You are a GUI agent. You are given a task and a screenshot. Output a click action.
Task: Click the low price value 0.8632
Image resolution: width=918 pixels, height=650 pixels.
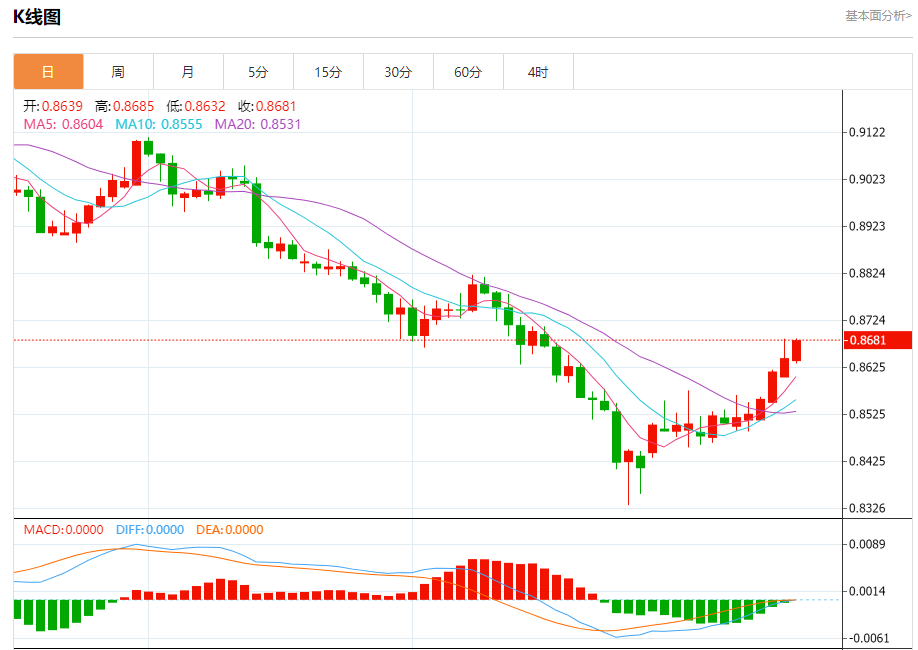(x=205, y=106)
